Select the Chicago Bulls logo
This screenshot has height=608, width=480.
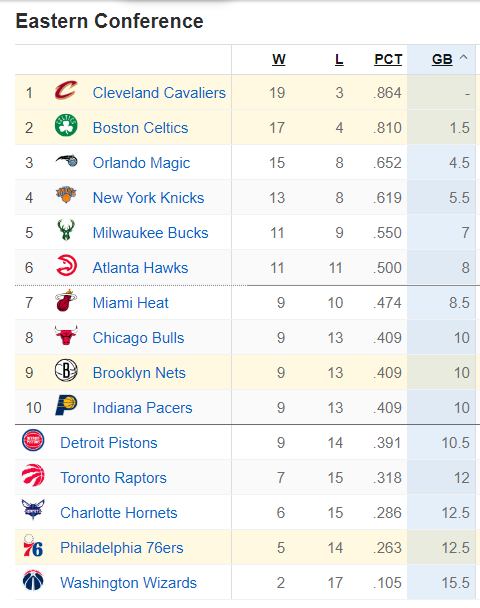66,335
